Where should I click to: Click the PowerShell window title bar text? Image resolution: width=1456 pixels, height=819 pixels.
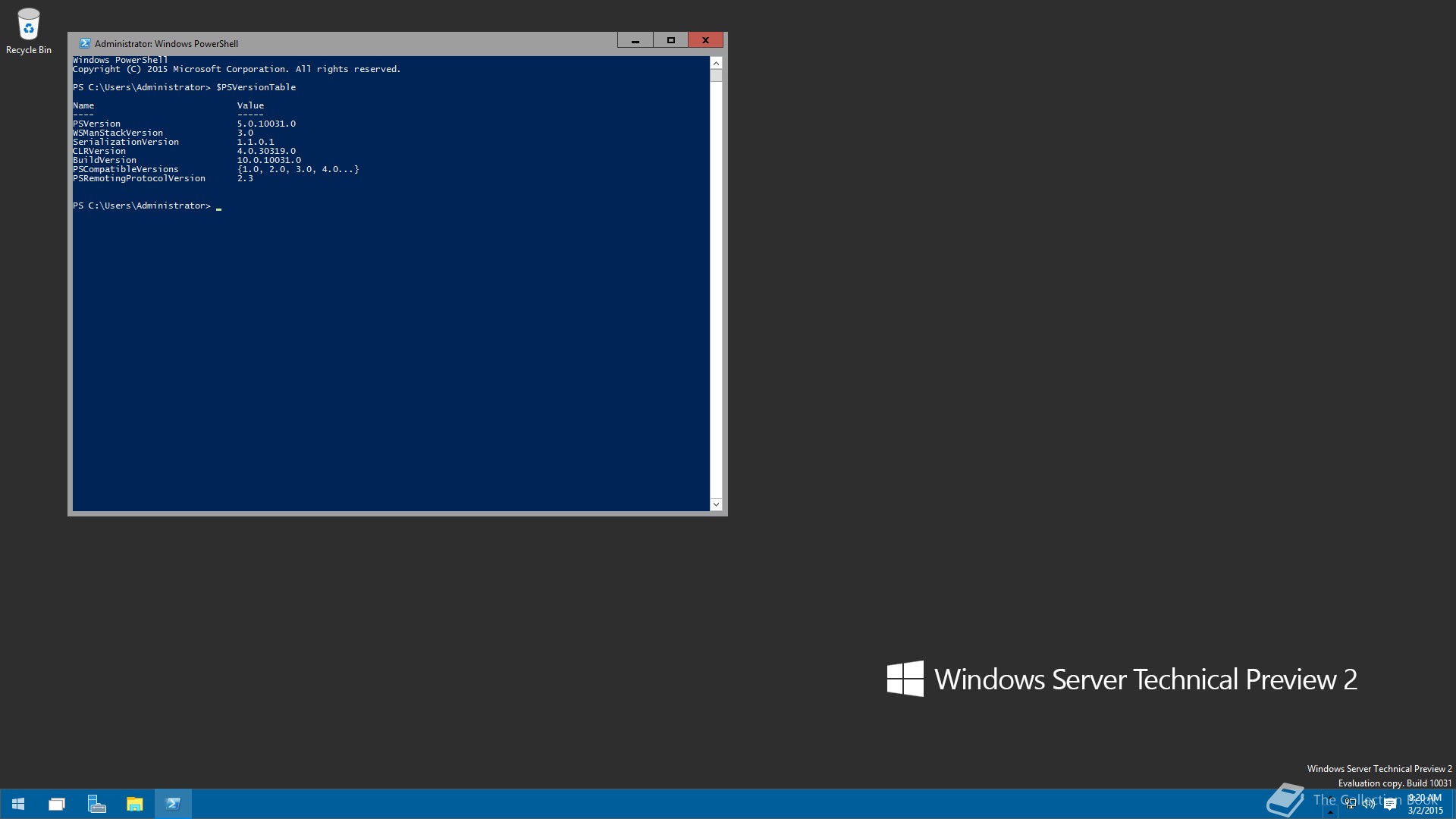pos(166,44)
